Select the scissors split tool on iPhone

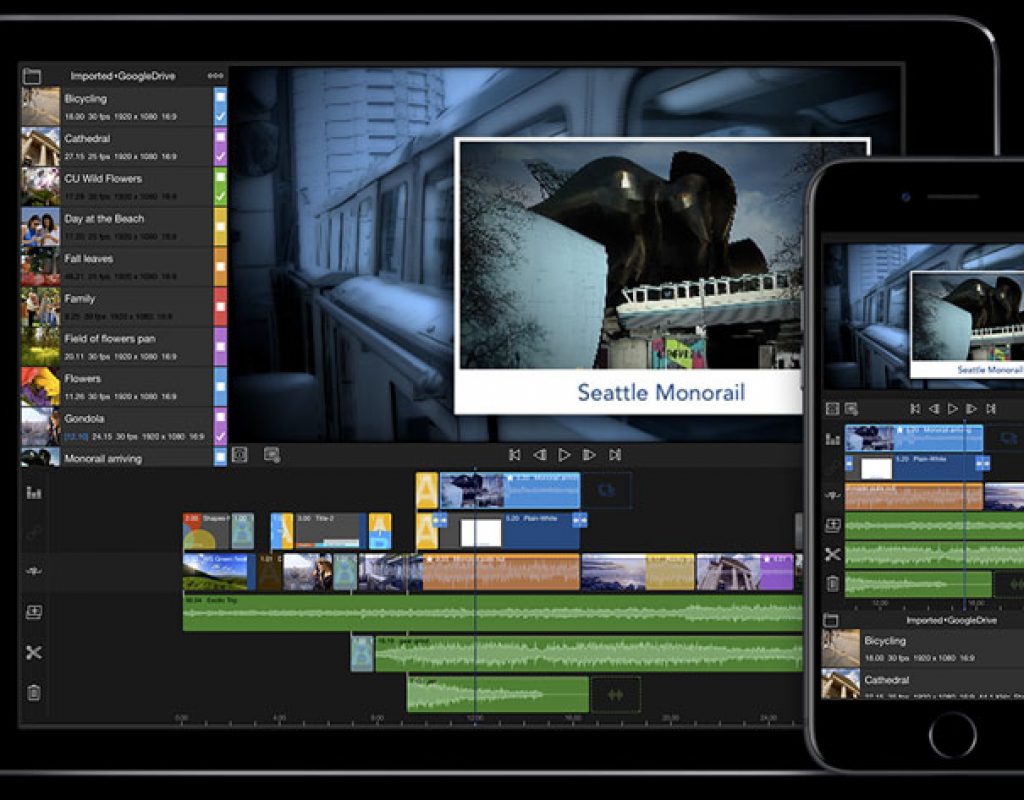click(832, 554)
